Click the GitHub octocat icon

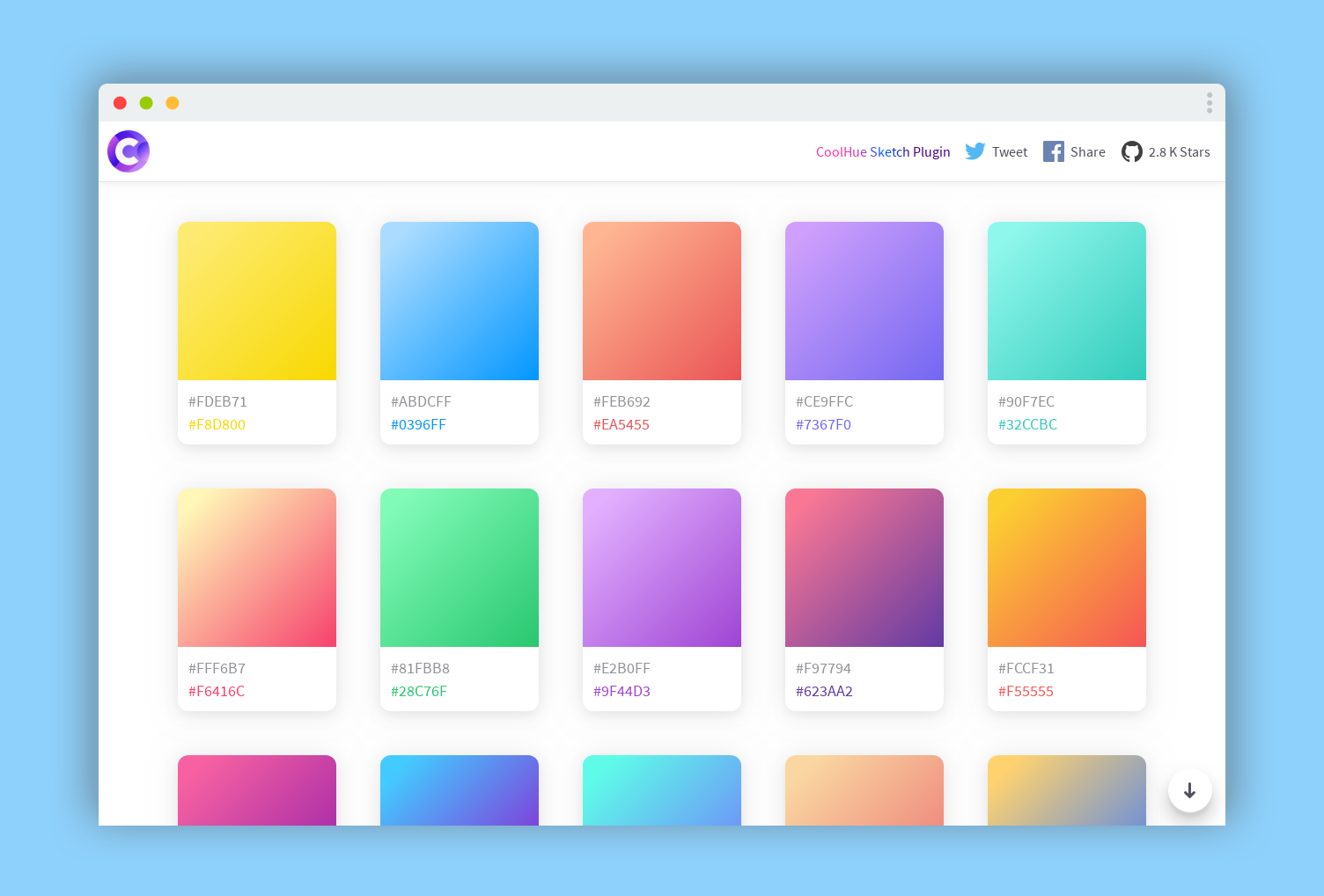pyautogui.click(x=1131, y=151)
